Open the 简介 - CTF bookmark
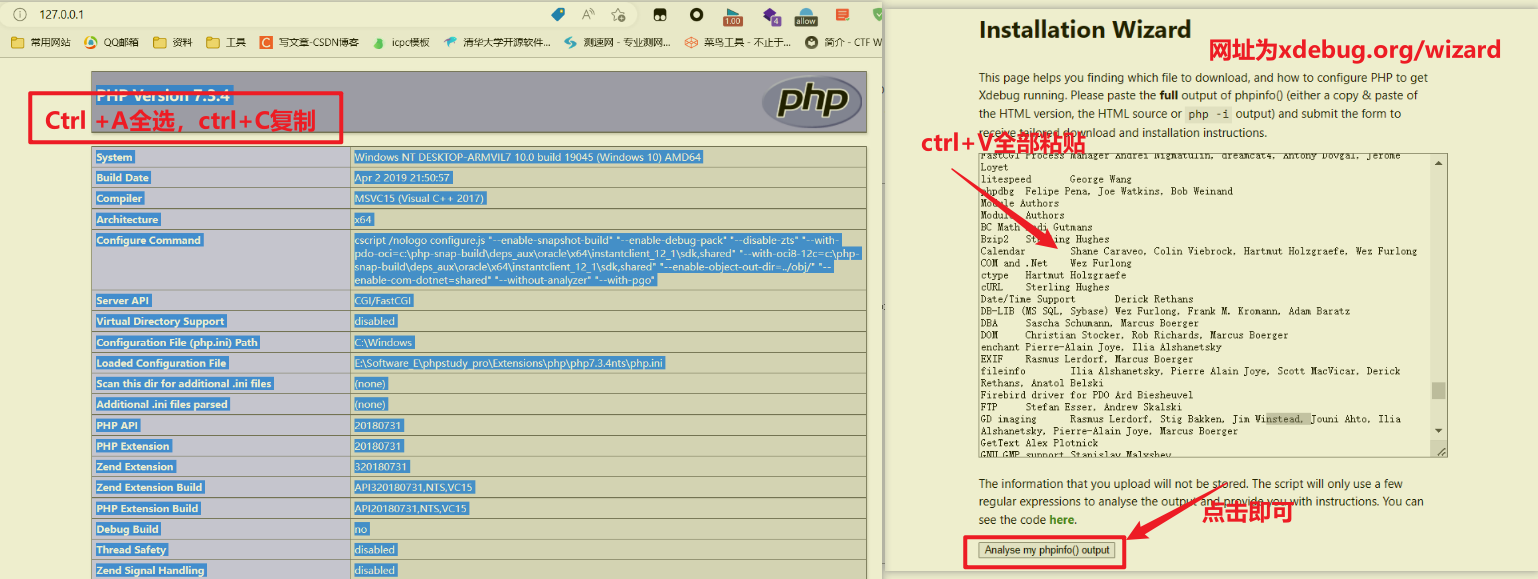 point(844,42)
